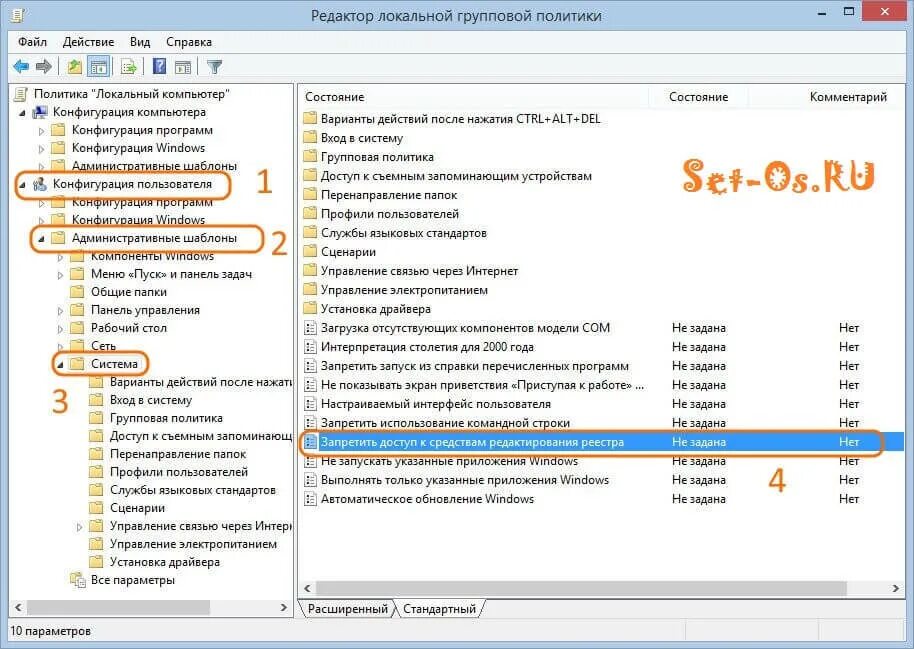Select Настраиваемый интерфейс пользователя policy
This screenshot has width=914, height=649.
pos(435,404)
